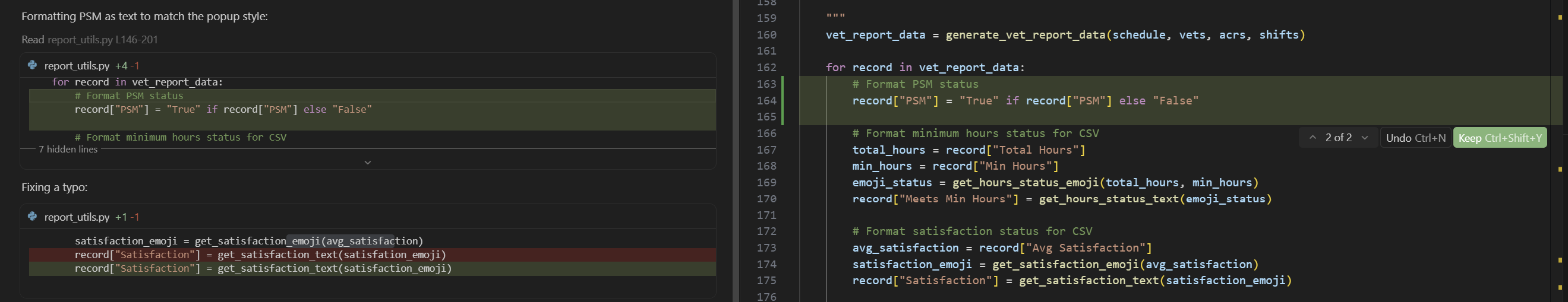The height and width of the screenshot is (302, 1568).
Task: Click line number 170 in the editor gutter
Action: [x=766, y=199]
